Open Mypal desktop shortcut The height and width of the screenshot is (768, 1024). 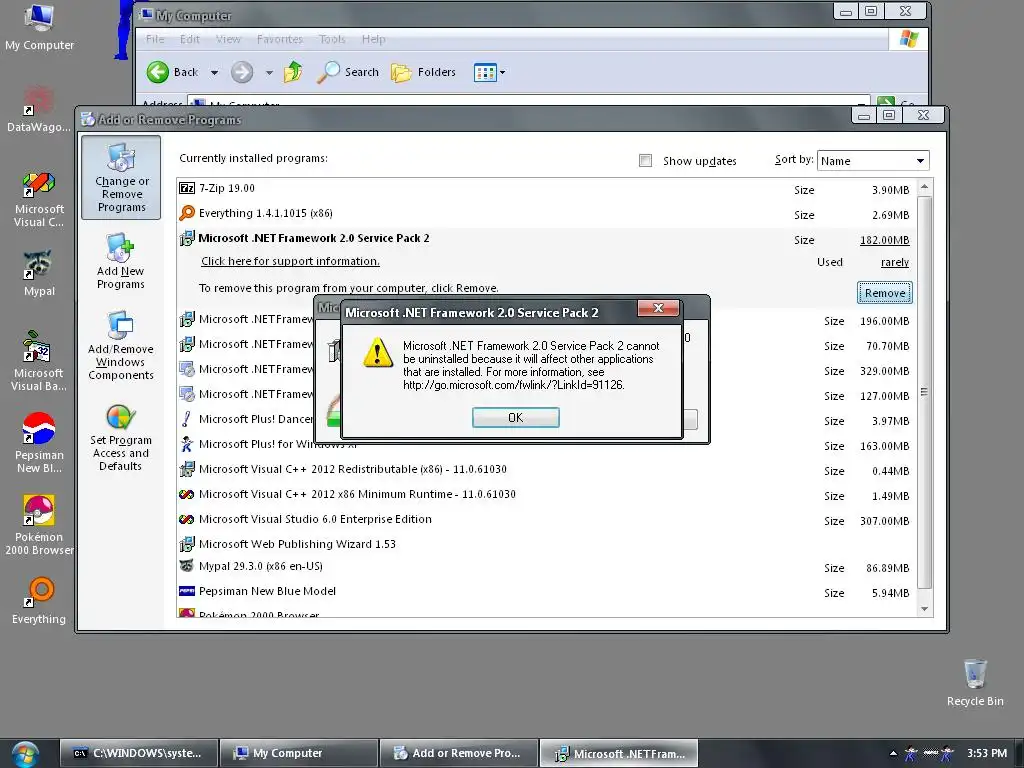[x=39, y=273]
